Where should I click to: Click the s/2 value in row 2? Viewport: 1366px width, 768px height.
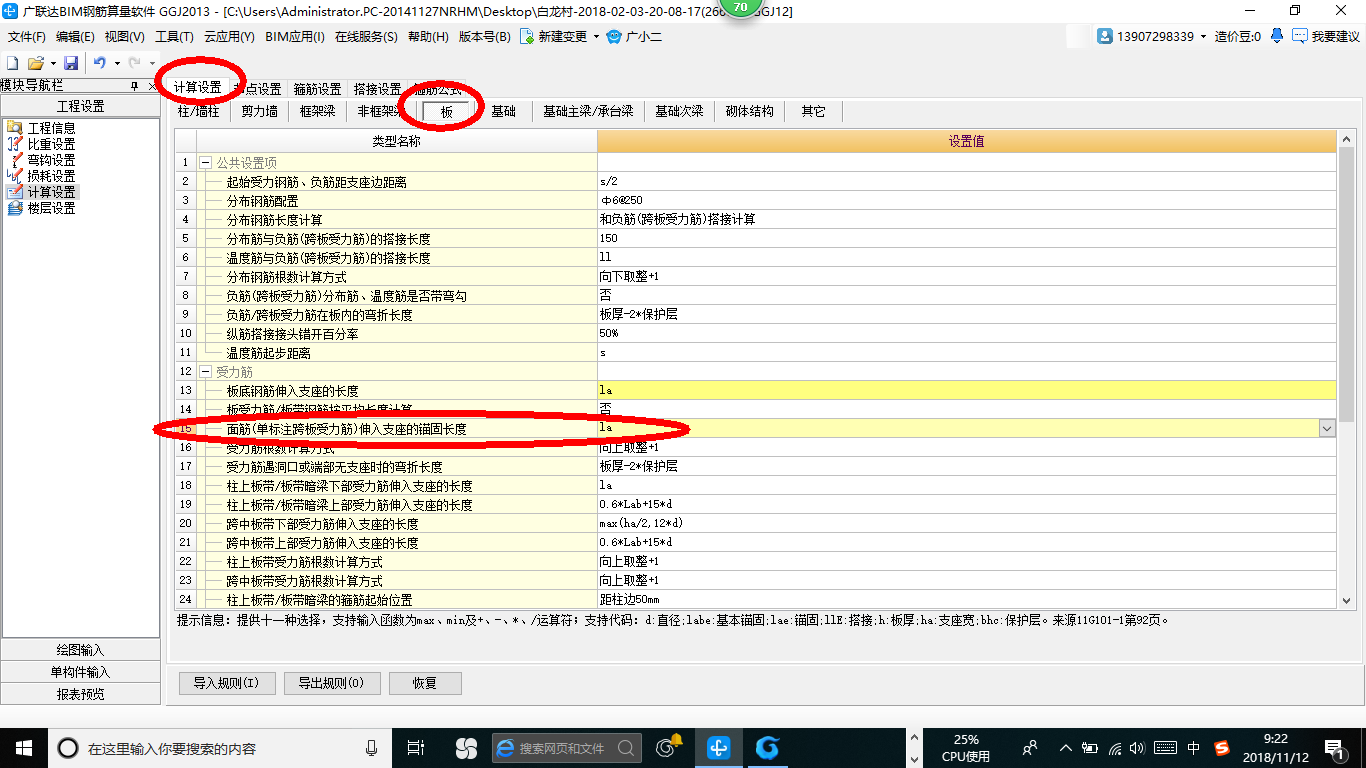966,181
